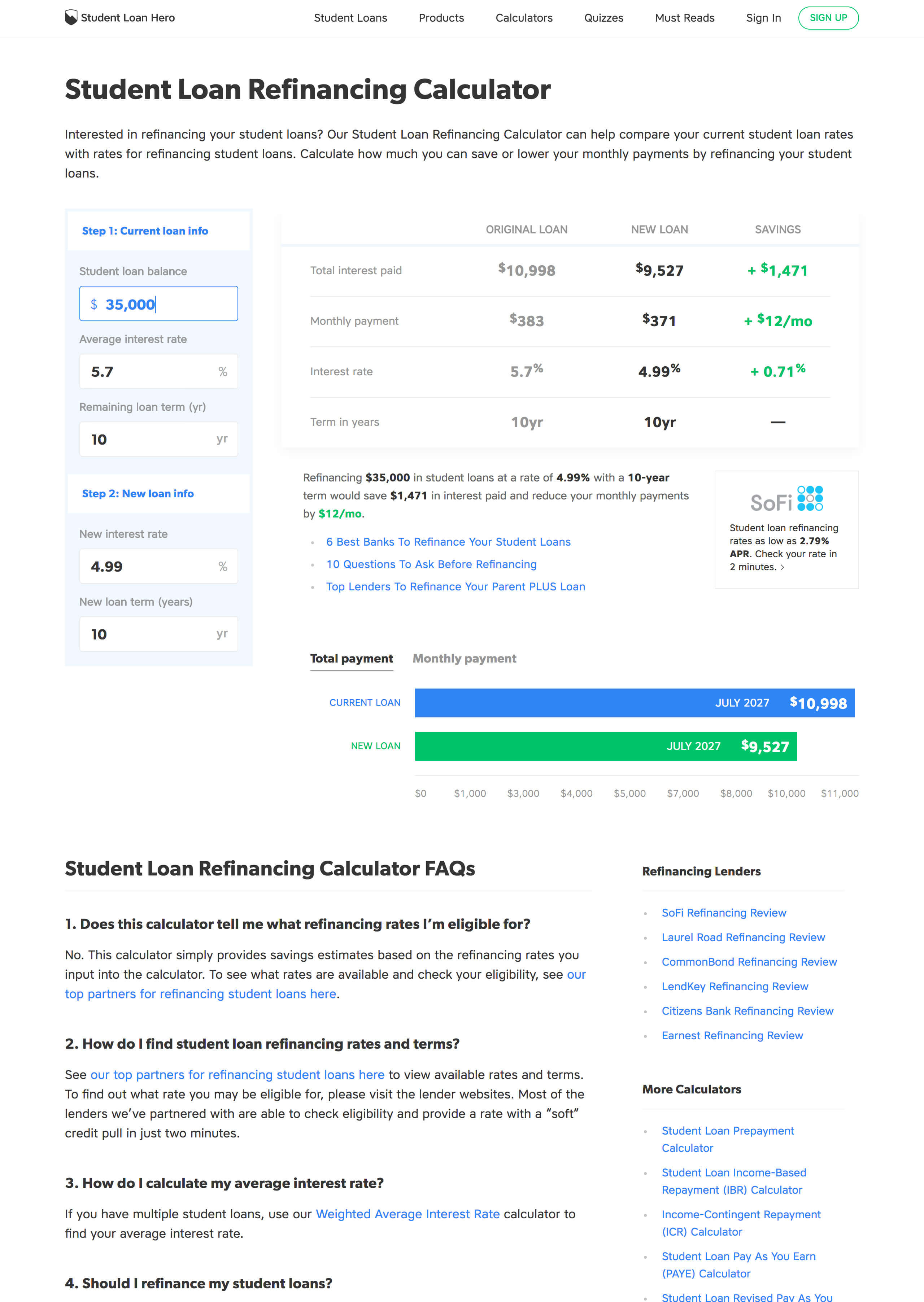Select the Total payment tab

pyautogui.click(x=351, y=658)
